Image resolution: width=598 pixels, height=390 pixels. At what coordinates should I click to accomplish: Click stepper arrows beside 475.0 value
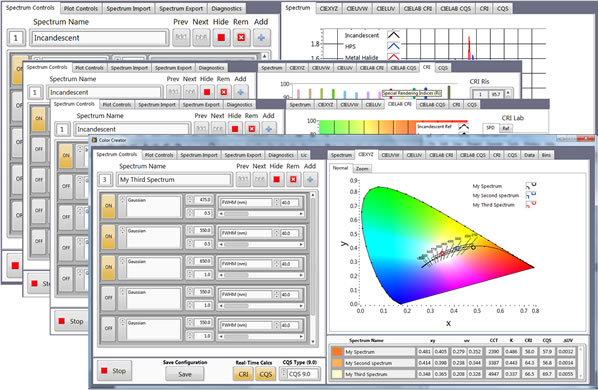190,200
